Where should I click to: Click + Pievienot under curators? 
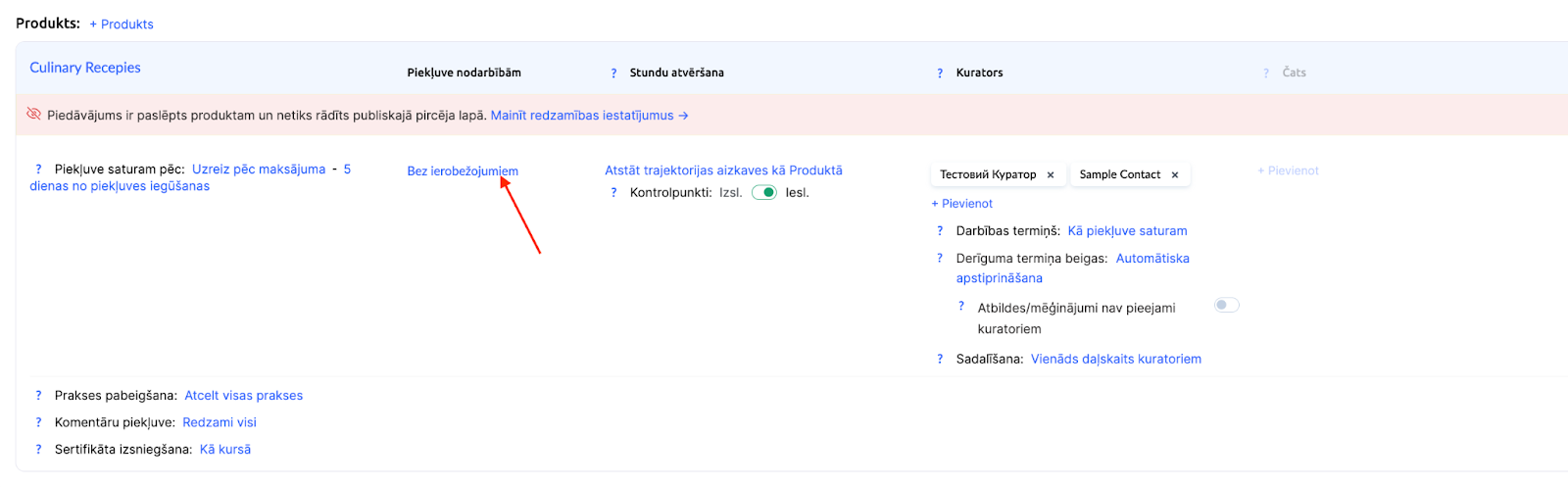[x=961, y=204]
